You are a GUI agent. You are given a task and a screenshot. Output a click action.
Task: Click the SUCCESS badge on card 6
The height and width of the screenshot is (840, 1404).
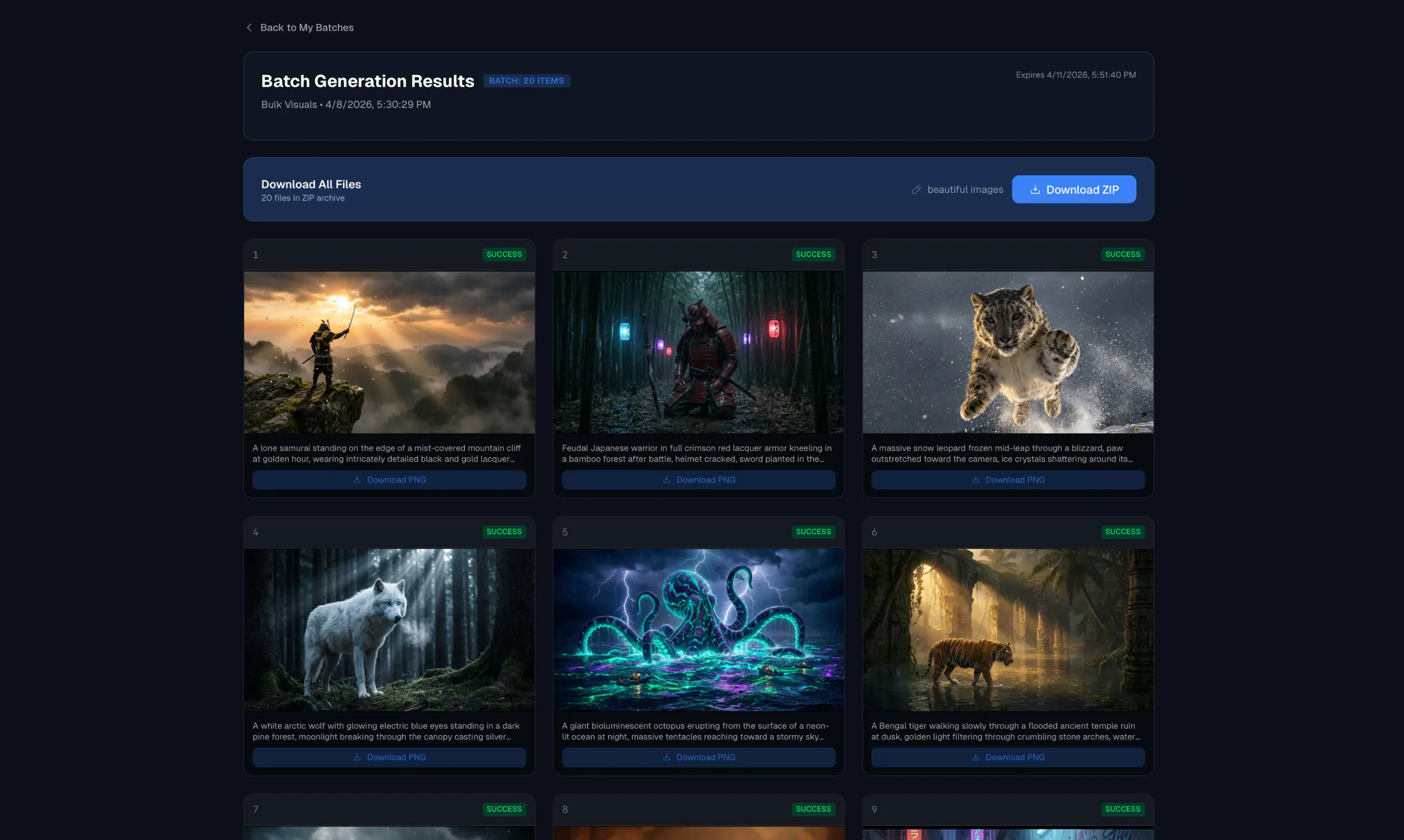click(x=1123, y=532)
